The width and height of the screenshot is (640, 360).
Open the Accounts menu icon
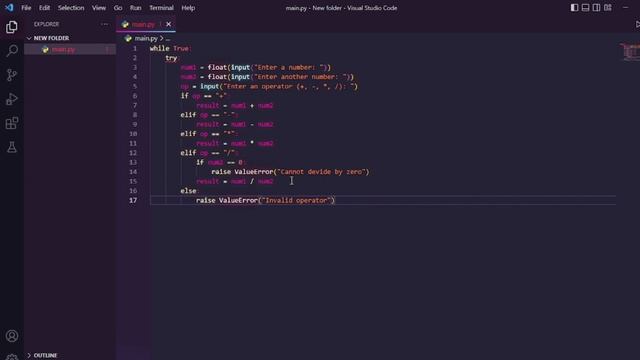pyautogui.click(x=11, y=336)
